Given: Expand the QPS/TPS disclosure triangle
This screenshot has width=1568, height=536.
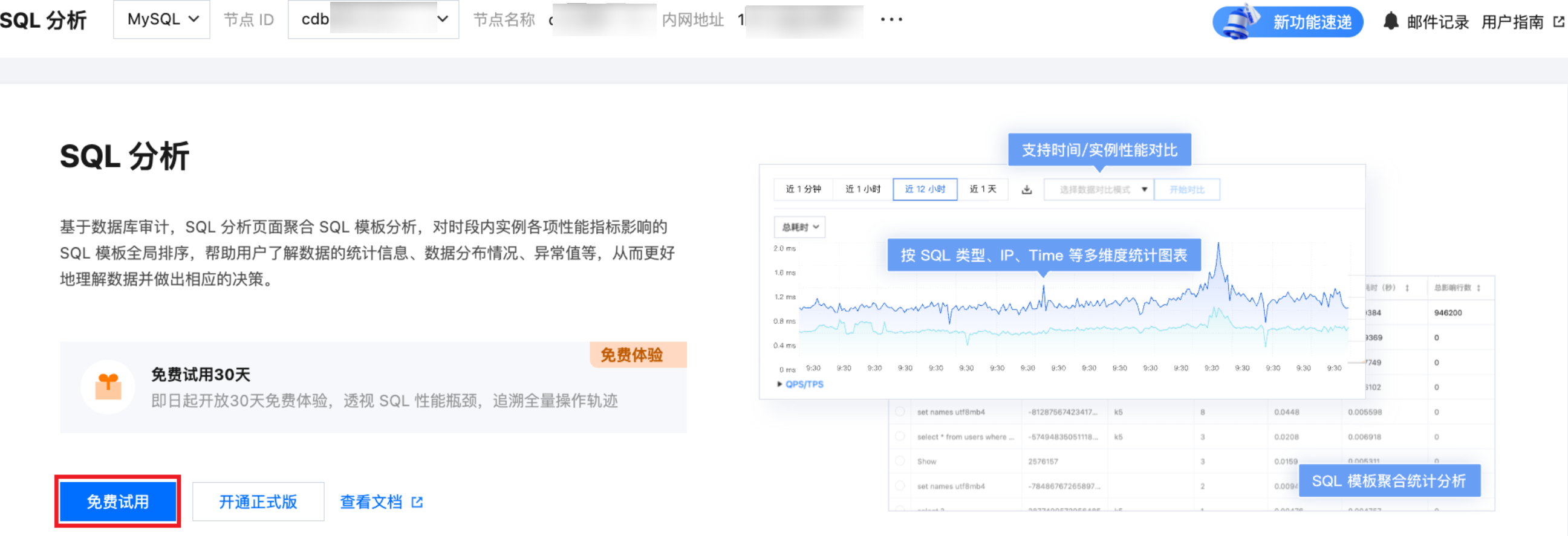Looking at the screenshot, I should coord(779,384).
